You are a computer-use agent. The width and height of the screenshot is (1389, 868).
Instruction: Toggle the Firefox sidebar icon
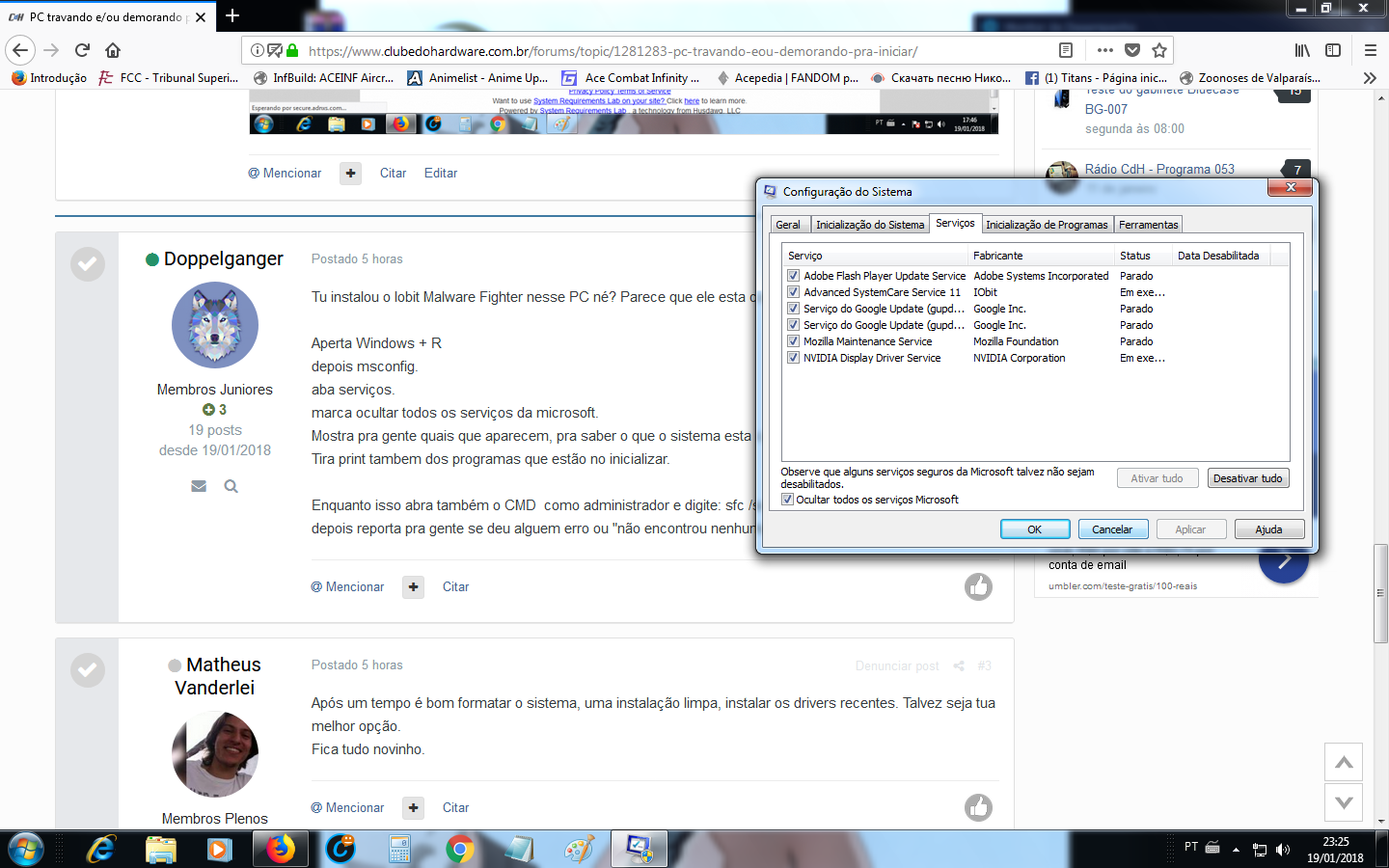pos(1333,50)
